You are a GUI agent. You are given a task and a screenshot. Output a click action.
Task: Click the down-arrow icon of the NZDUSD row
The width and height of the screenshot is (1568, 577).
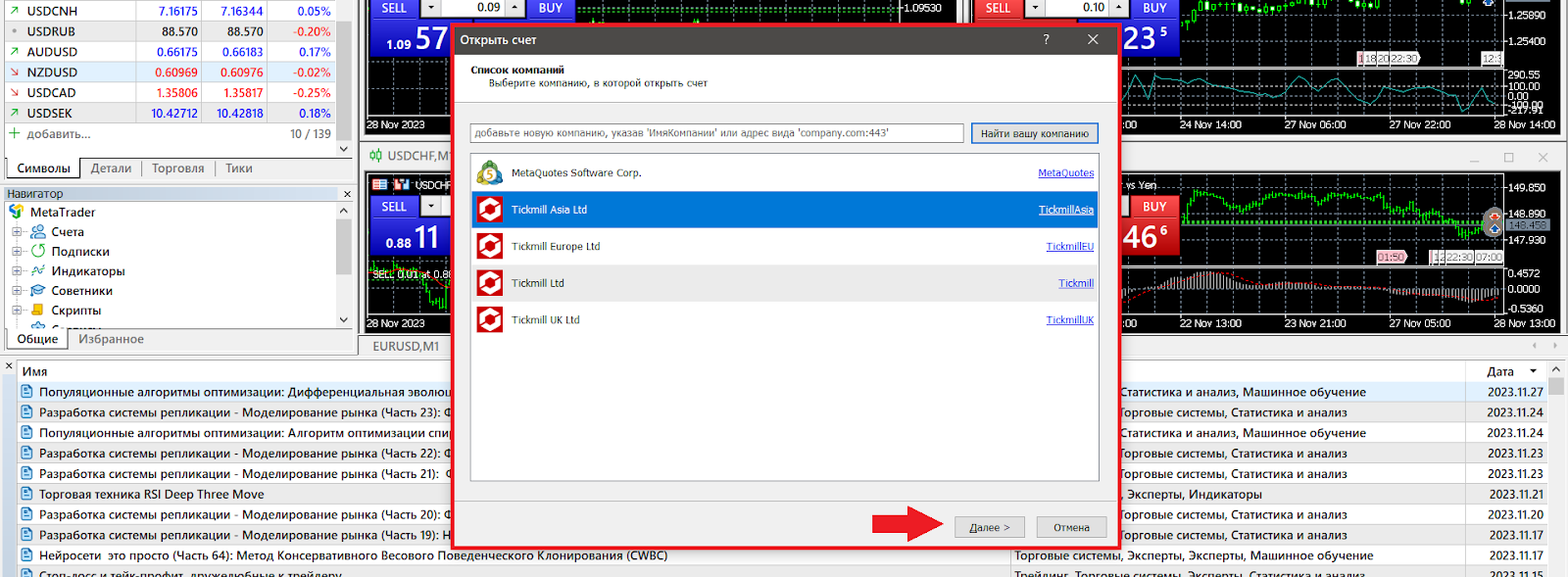click(x=14, y=72)
